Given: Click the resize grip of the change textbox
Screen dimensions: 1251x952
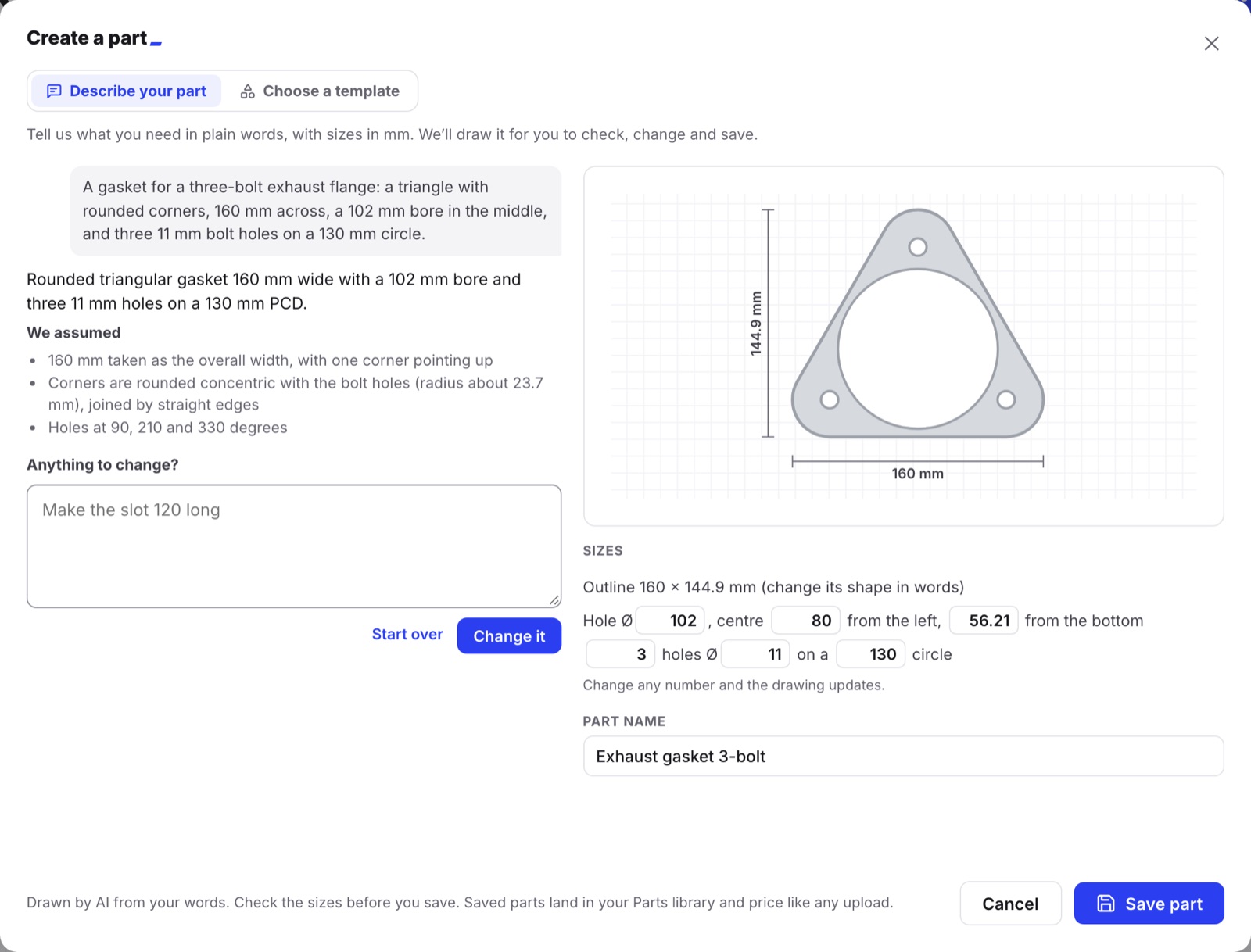Looking at the screenshot, I should click(554, 599).
